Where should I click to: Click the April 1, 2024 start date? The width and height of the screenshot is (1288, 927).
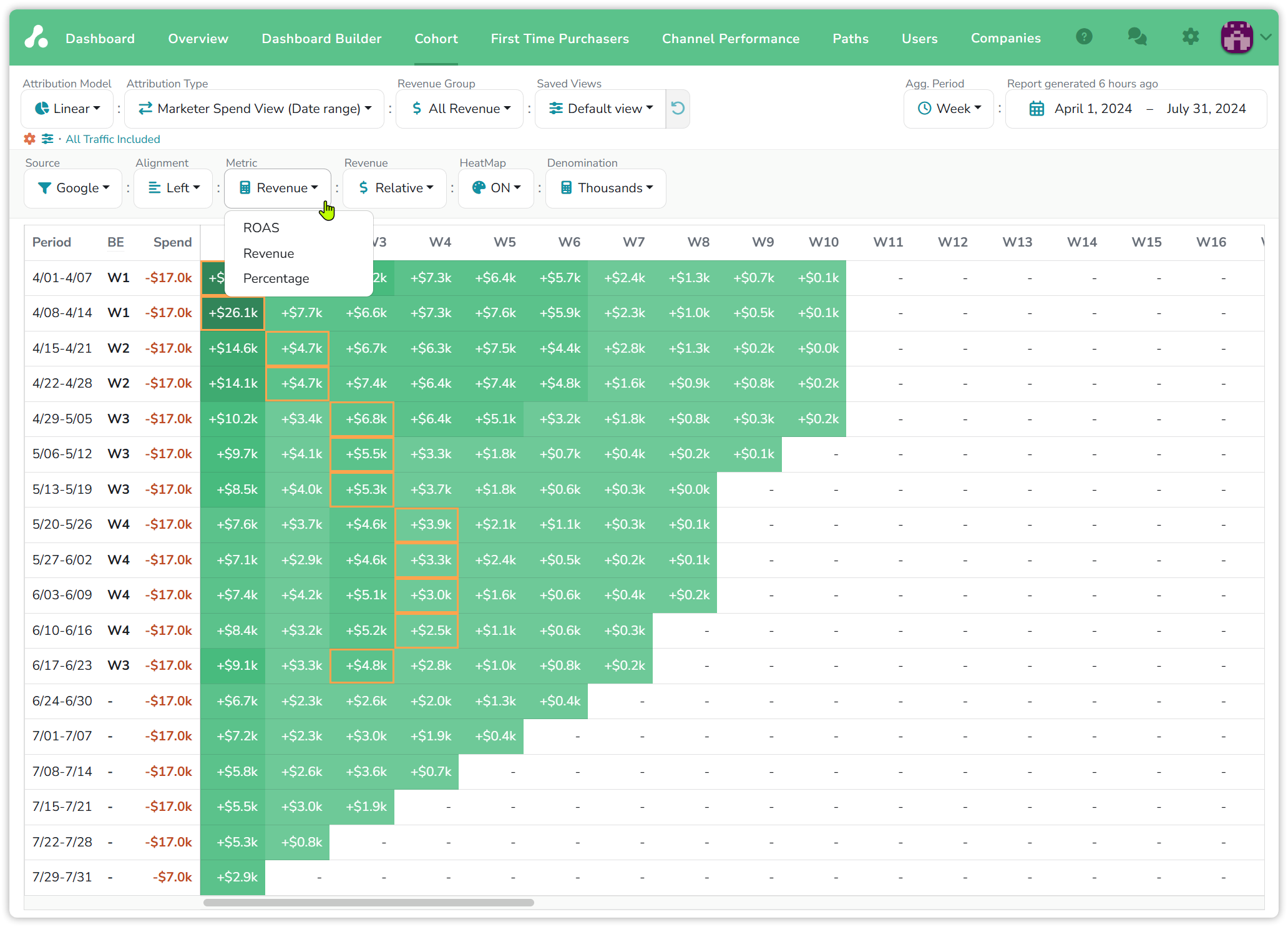click(x=1093, y=109)
